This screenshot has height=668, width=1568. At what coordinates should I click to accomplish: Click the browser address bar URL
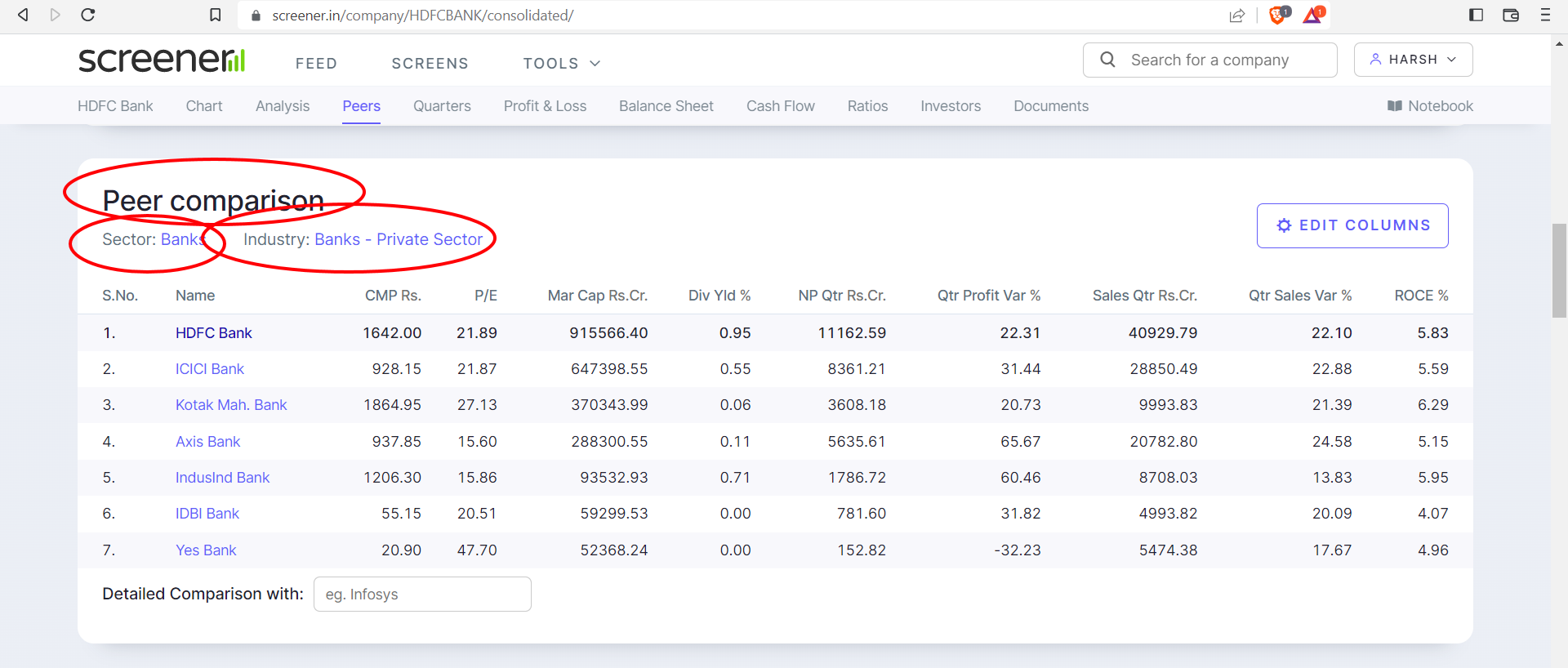point(422,16)
